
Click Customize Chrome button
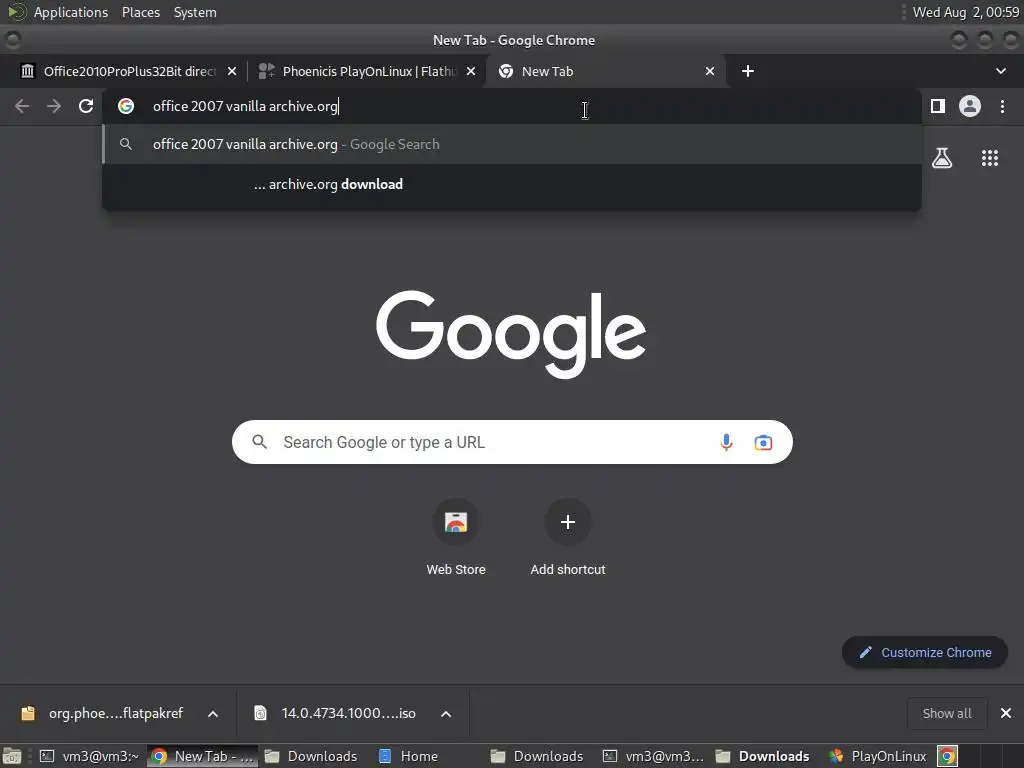tap(925, 652)
